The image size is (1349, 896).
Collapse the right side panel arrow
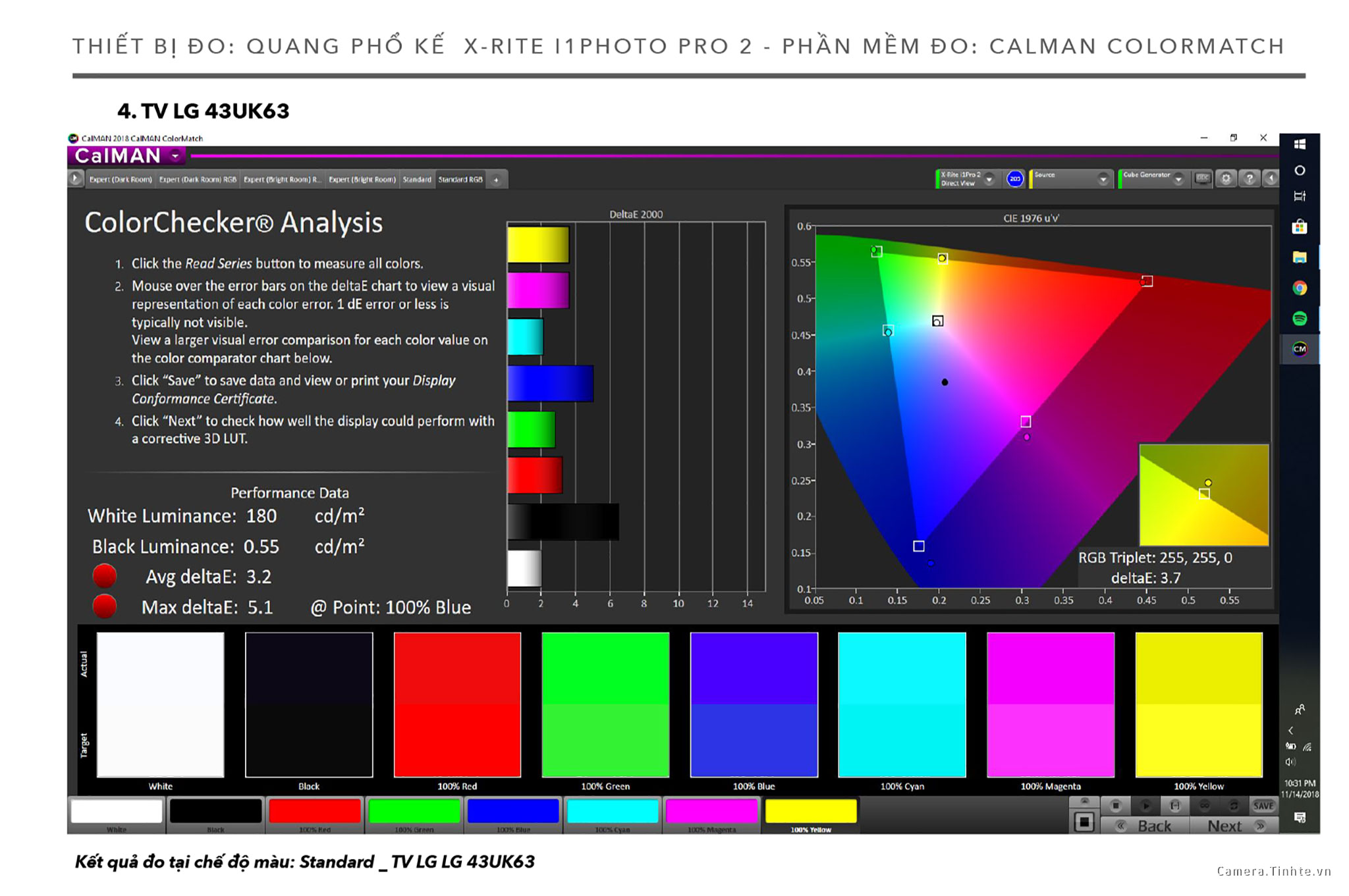1271,178
